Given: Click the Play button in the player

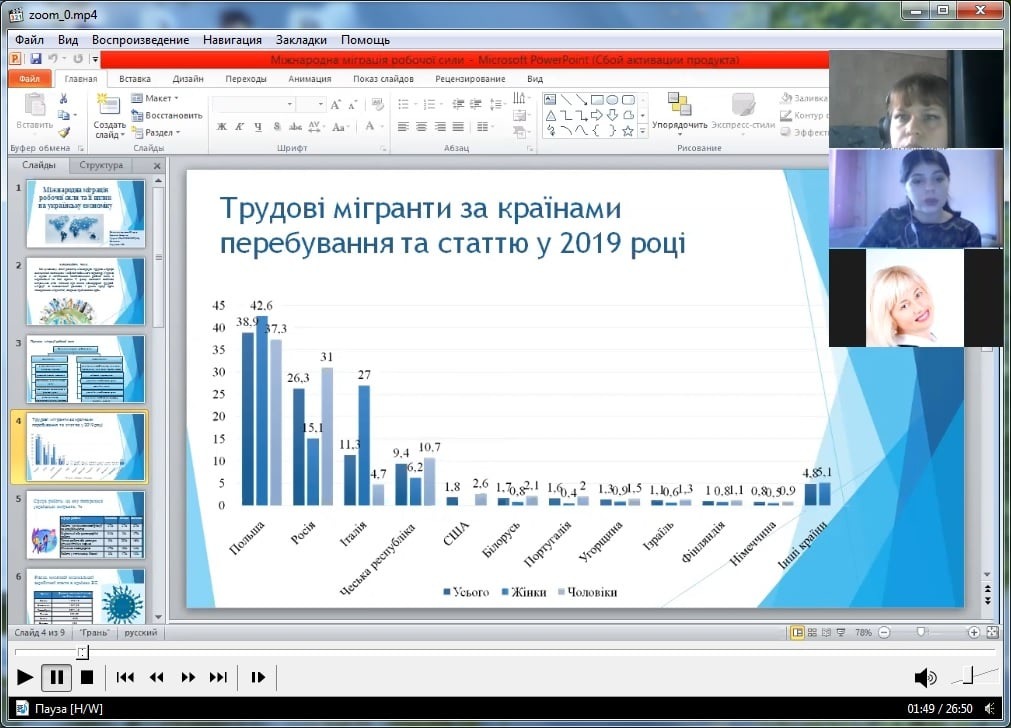Looking at the screenshot, I should pyautogui.click(x=25, y=677).
